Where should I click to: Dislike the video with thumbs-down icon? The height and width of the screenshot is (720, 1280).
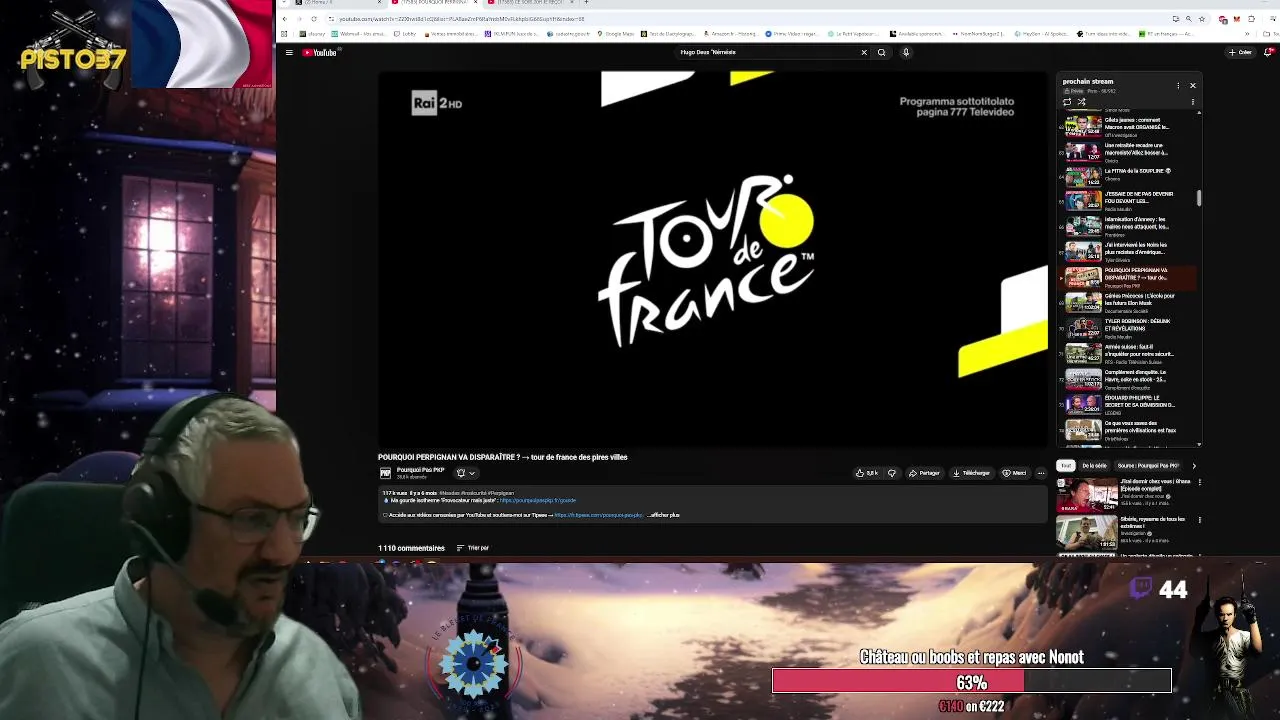pyautogui.click(x=892, y=473)
